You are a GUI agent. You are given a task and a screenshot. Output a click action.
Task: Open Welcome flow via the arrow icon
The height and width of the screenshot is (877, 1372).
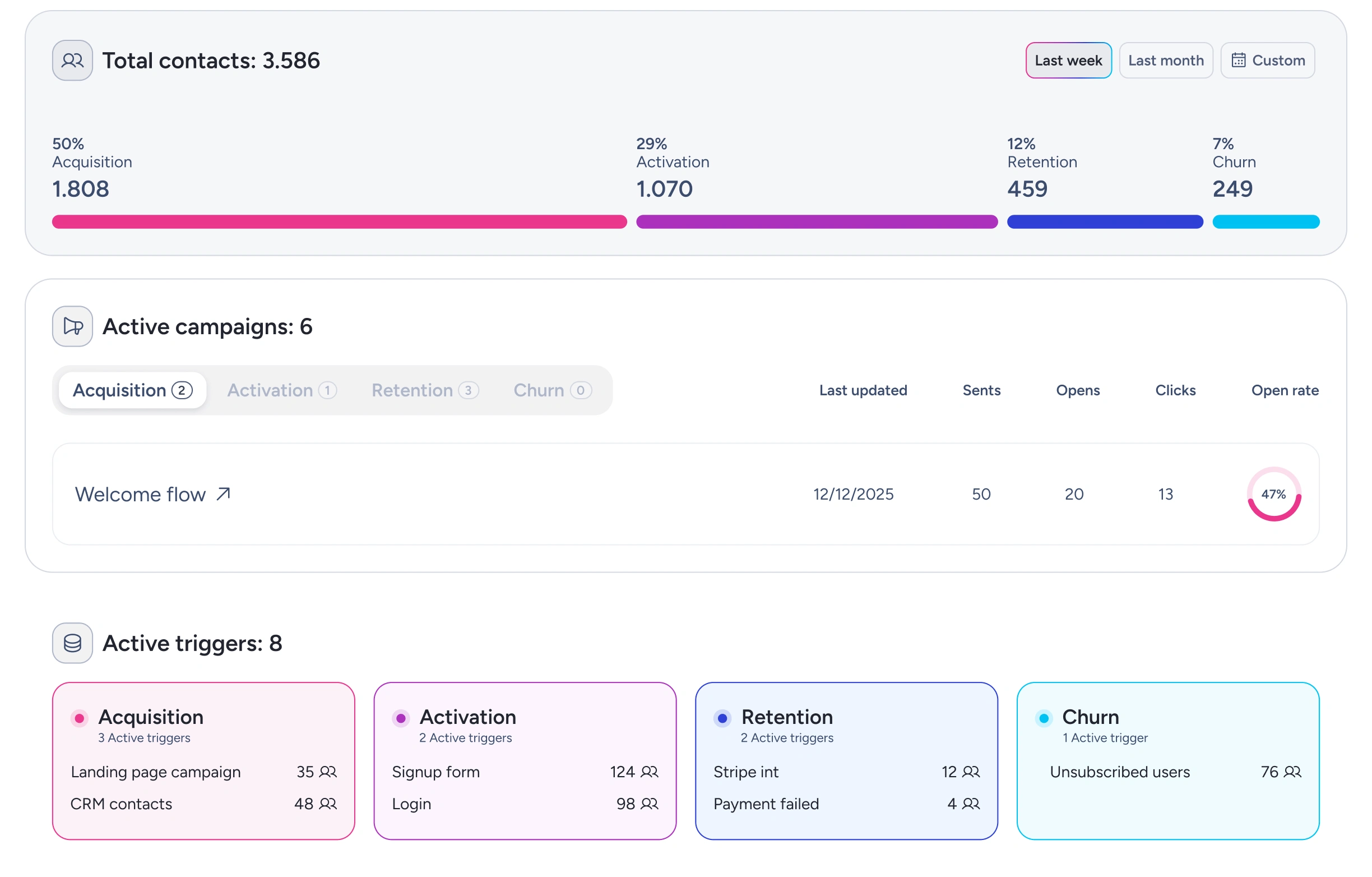(x=224, y=494)
